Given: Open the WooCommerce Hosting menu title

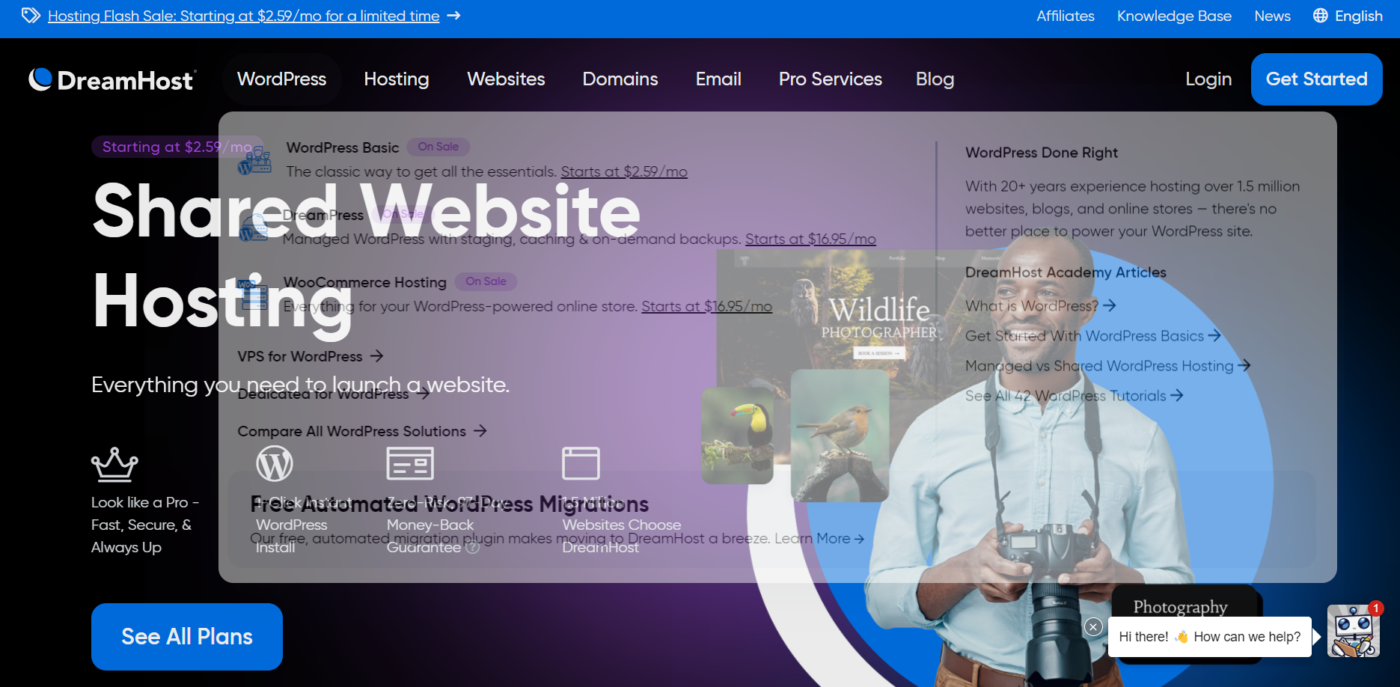Looking at the screenshot, I should tap(364, 282).
